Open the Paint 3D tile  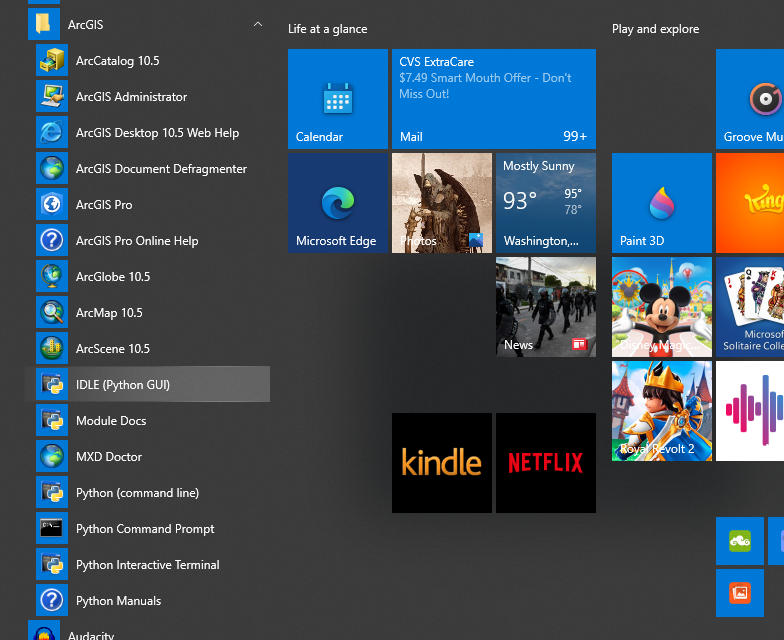[x=662, y=203]
